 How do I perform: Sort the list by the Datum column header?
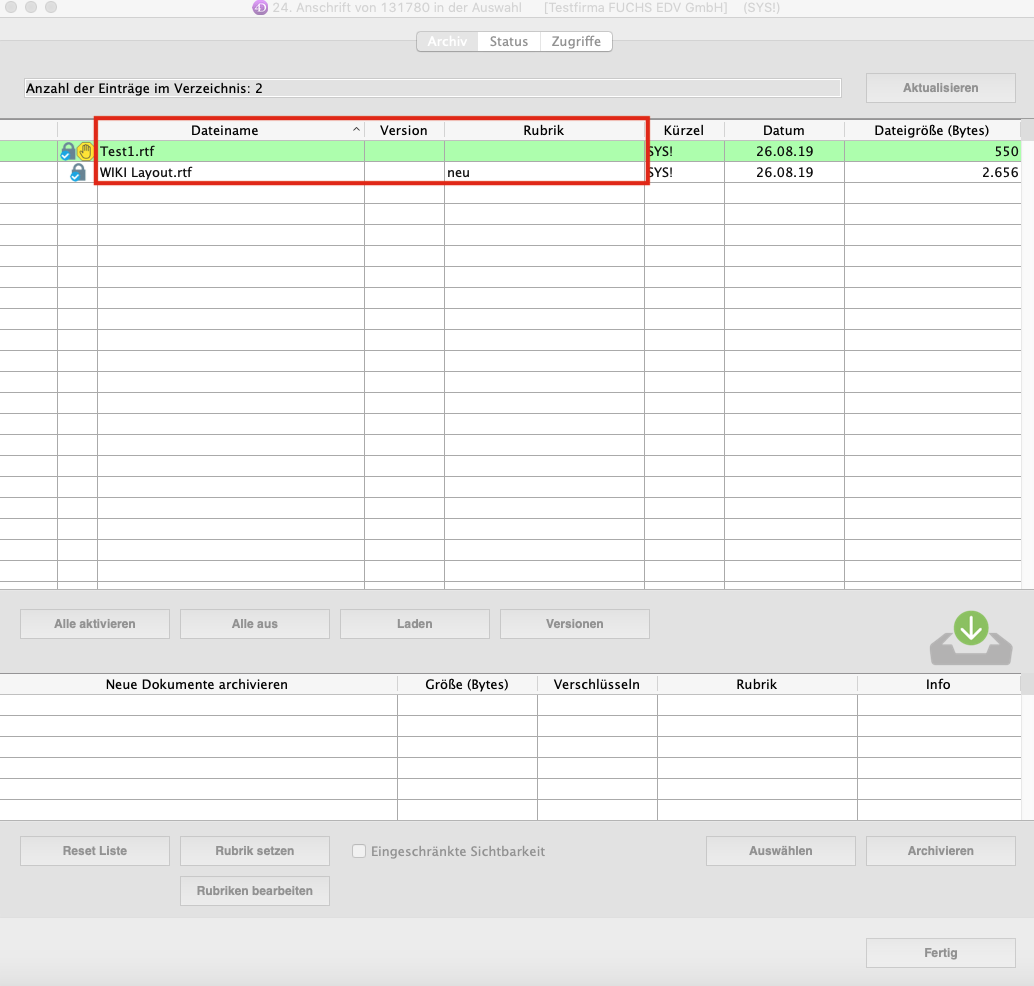click(x=783, y=131)
